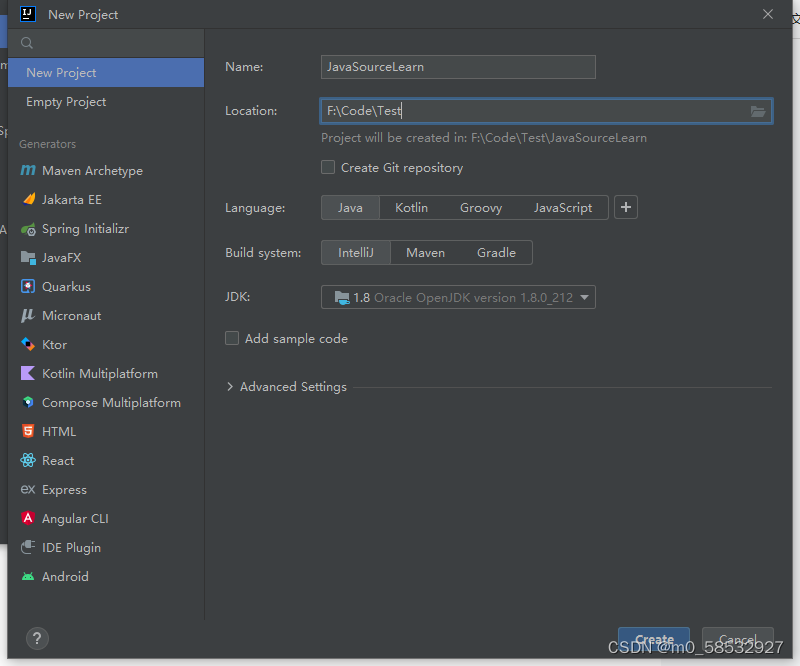Choose Maven build system
Image resolution: width=800 pixels, height=666 pixels.
(x=426, y=253)
